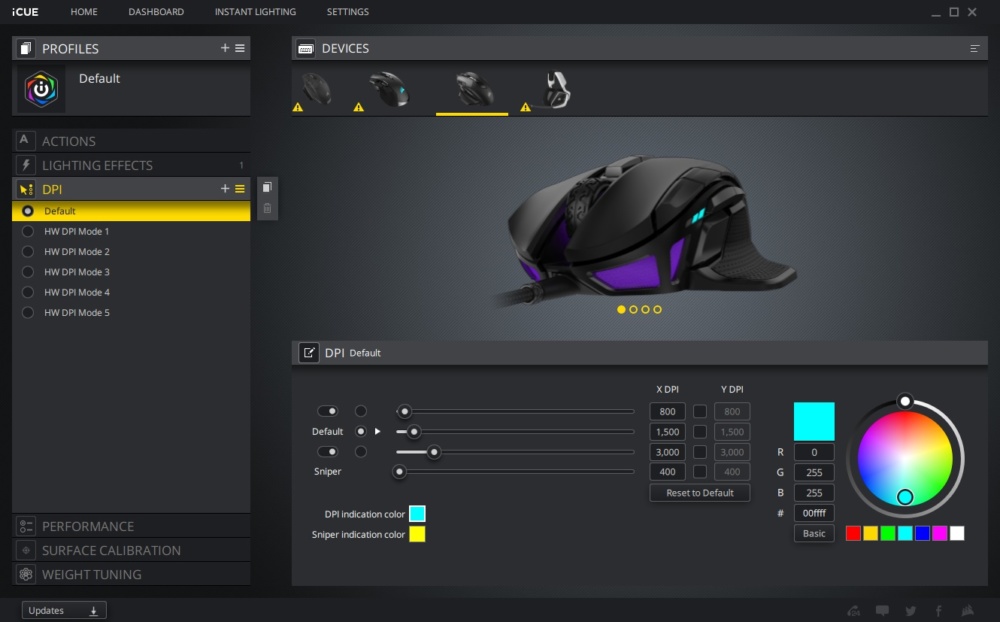This screenshot has height=622, width=1000.
Task: Click the X DPI 800 value field
Action: click(667, 411)
